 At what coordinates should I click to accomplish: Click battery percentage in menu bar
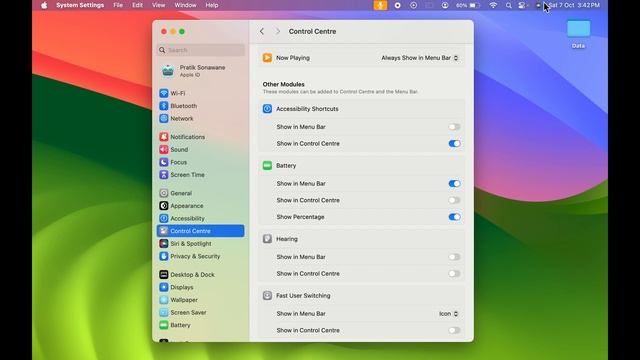coord(462,5)
